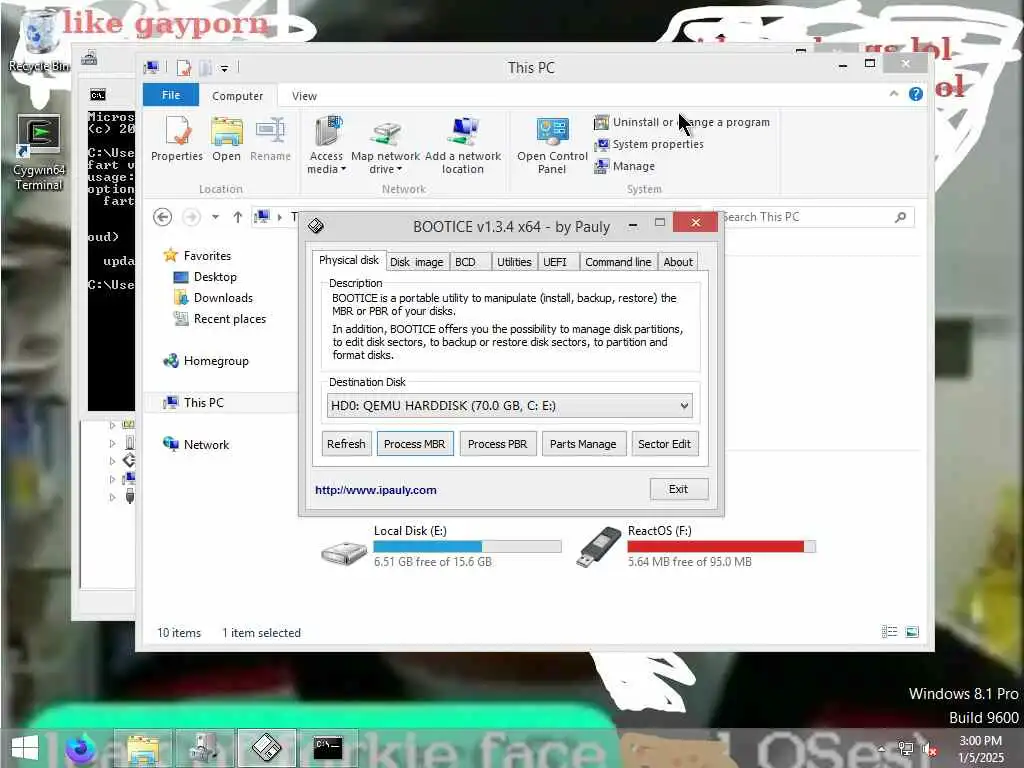Open the ipauly.com link

point(376,490)
